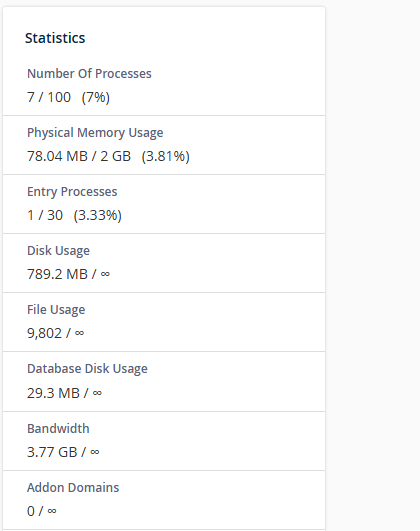Click the infinity symbol beside Bandwidth
Screen dimensions: 420x531
pos(95,452)
